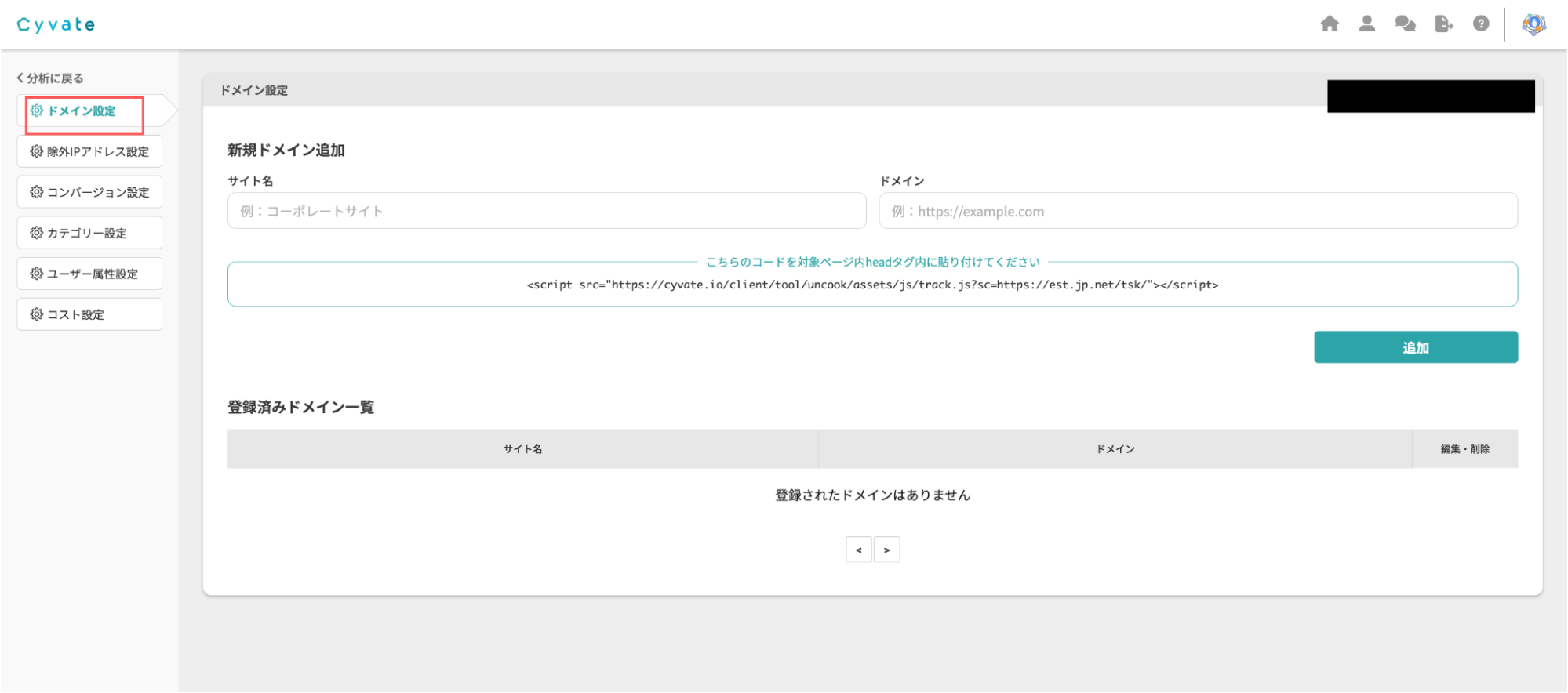Click the 登録済みドメイン一覧 heading
This screenshot has height=693, width=1568.
point(301,407)
